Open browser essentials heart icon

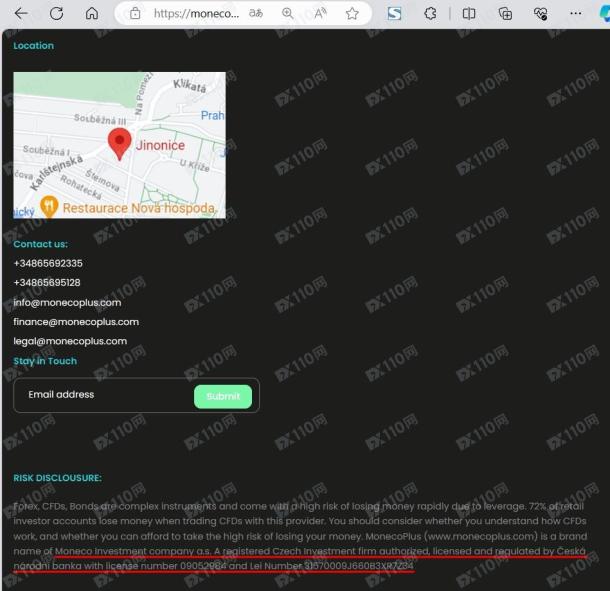click(x=540, y=14)
